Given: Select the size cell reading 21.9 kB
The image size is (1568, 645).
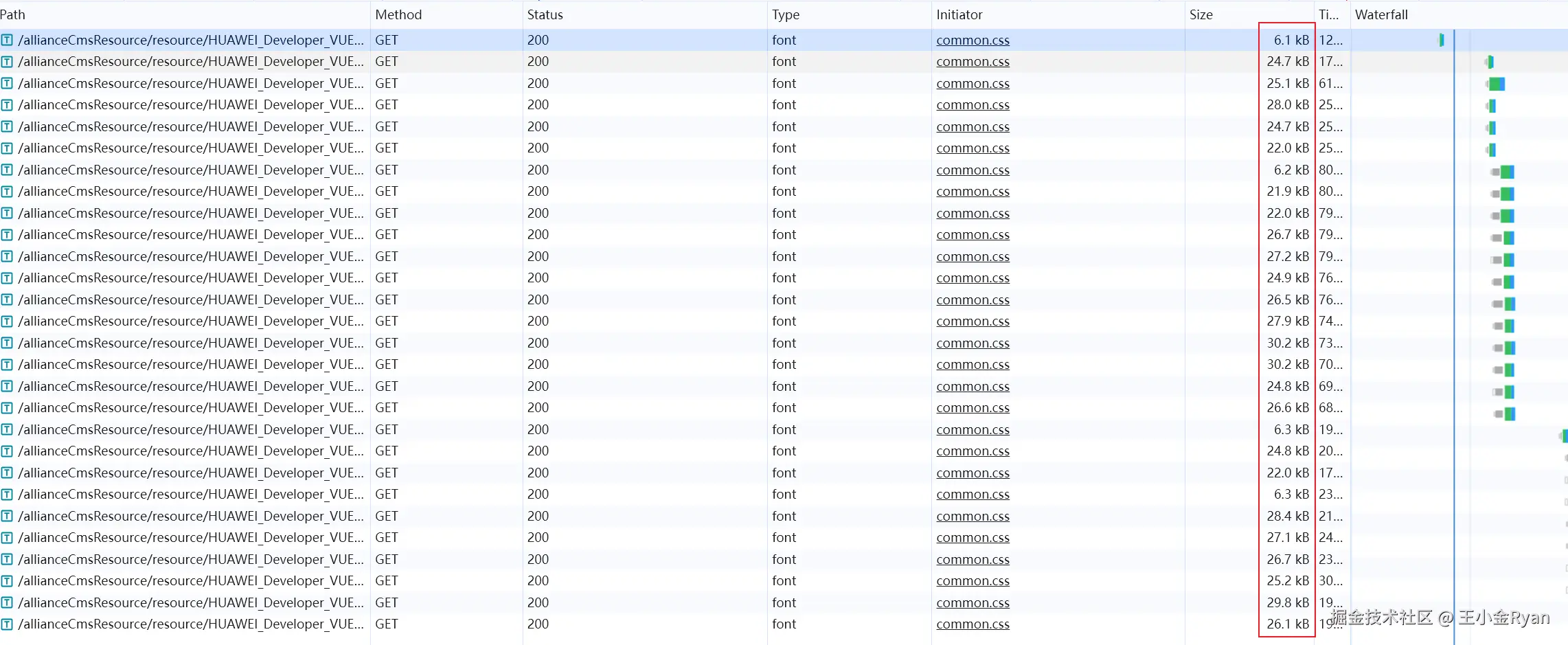Looking at the screenshot, I should click(x=1288, y=192).
